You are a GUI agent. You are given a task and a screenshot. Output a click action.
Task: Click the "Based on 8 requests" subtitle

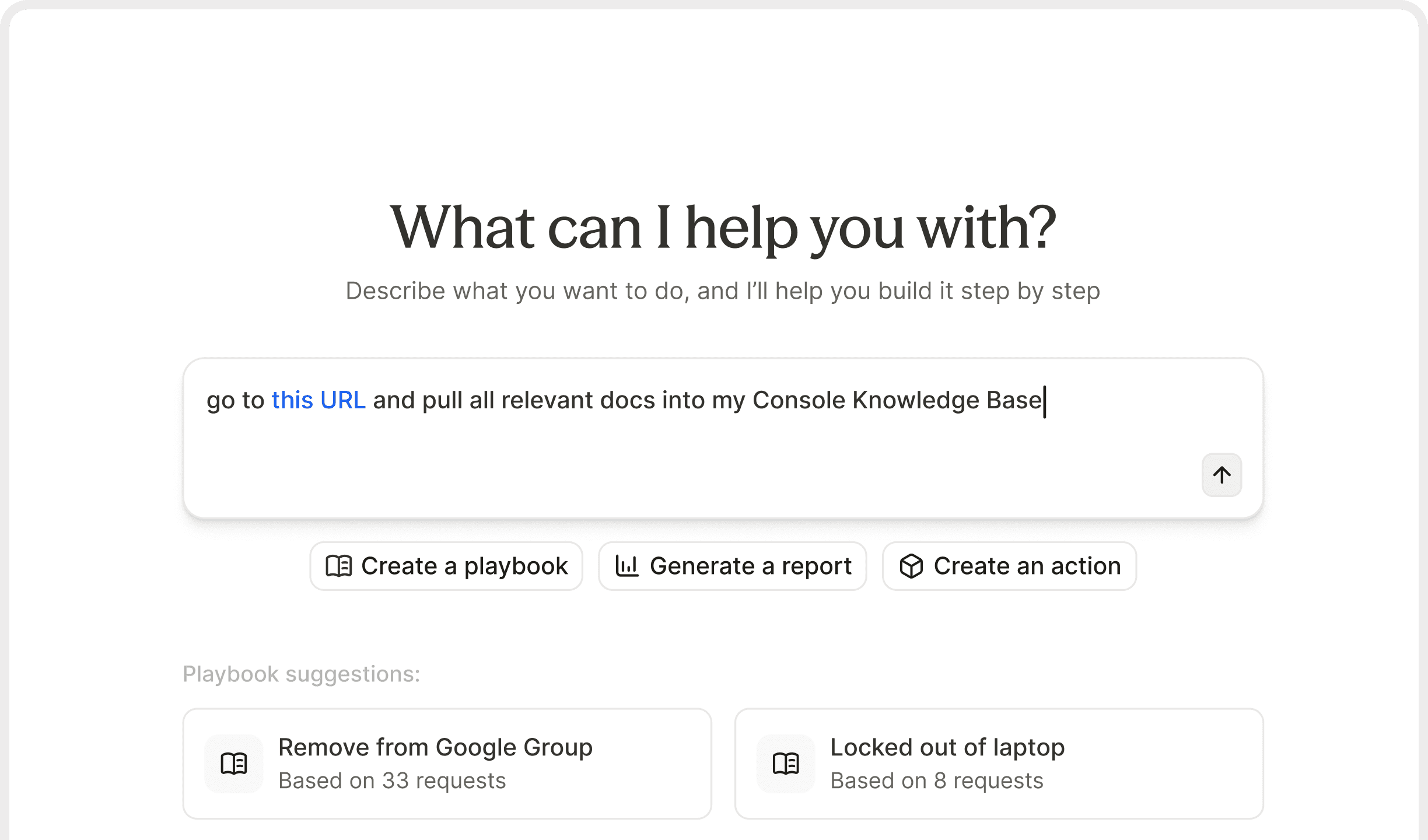[x=936, y=780]
